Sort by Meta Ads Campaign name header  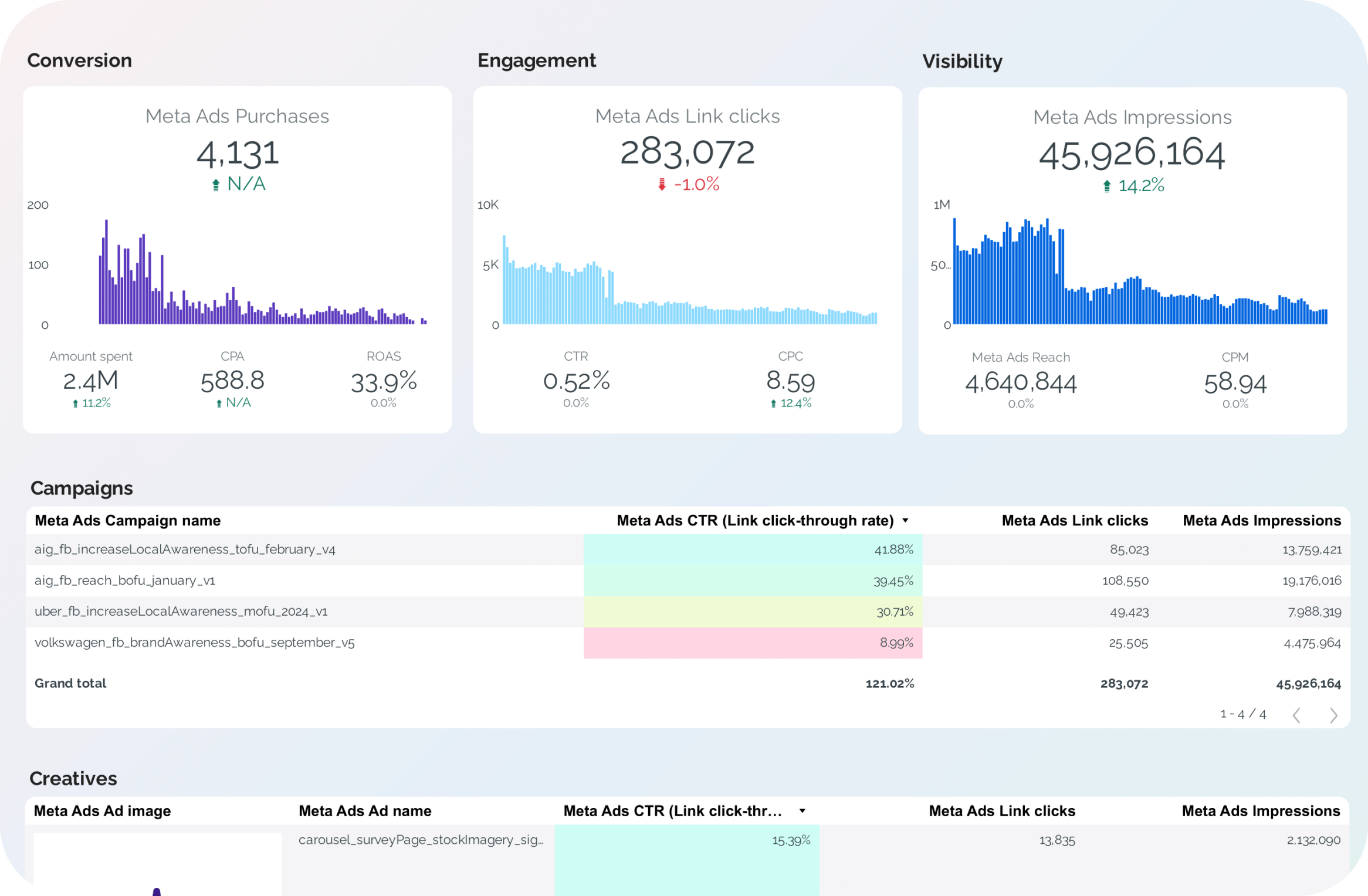coord(127,521)
